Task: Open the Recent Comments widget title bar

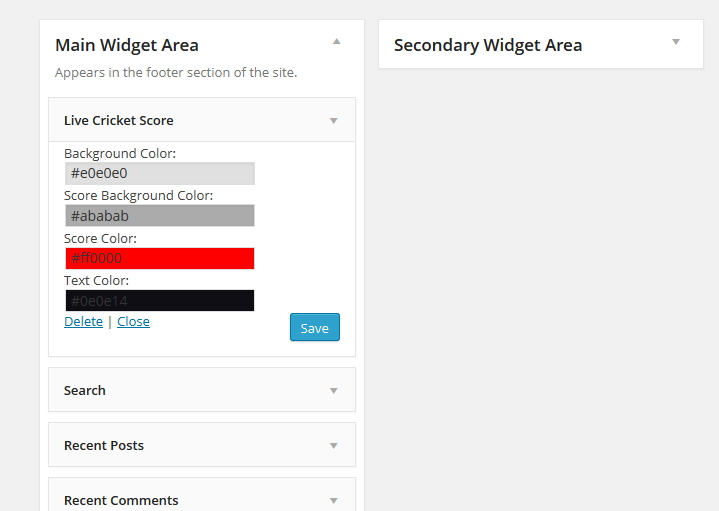Action: point(121,500)
